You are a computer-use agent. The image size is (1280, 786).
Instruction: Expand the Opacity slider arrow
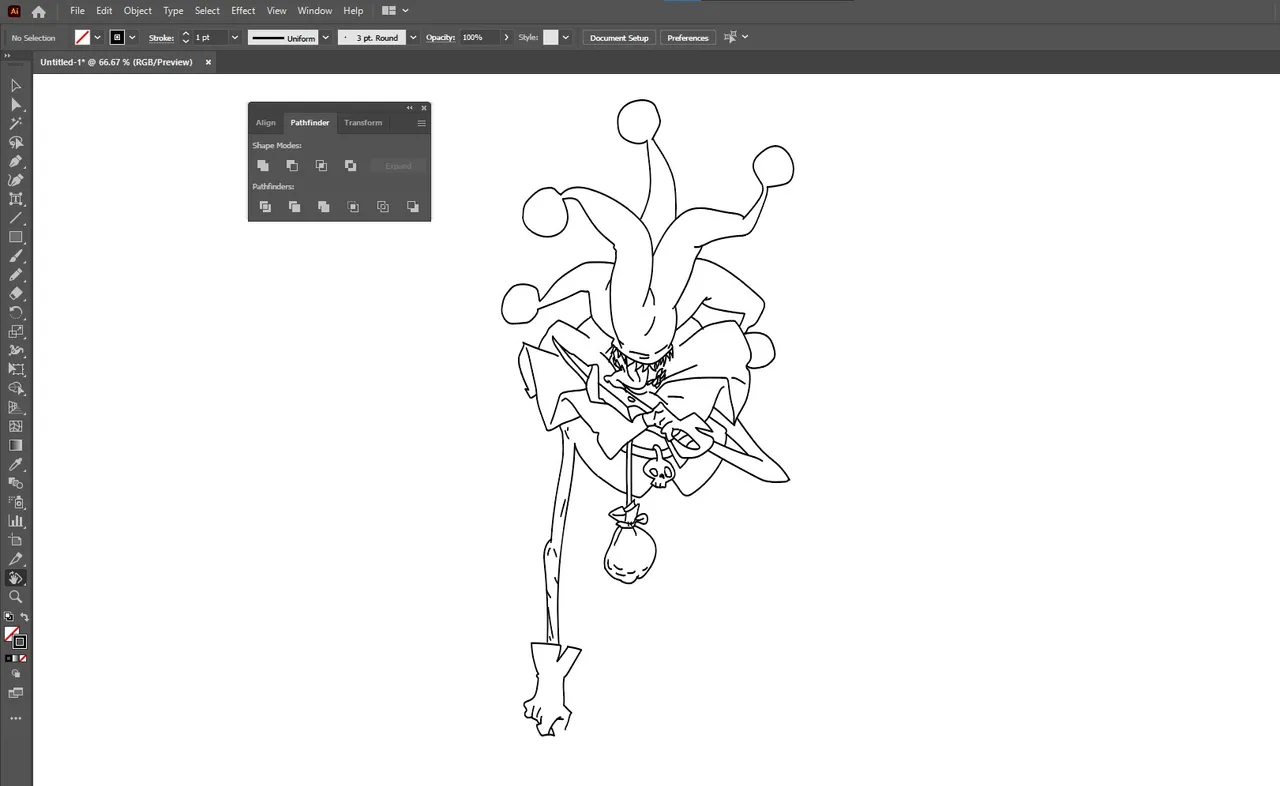point(506,38)
